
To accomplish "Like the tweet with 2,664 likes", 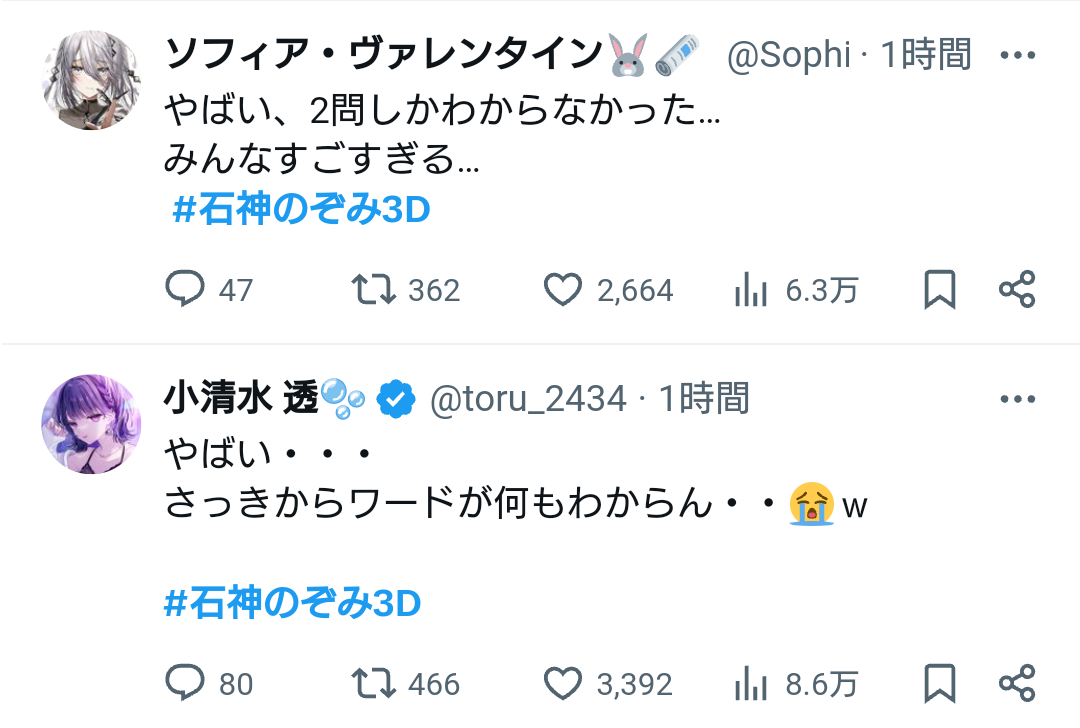I will tap(563, 289).
